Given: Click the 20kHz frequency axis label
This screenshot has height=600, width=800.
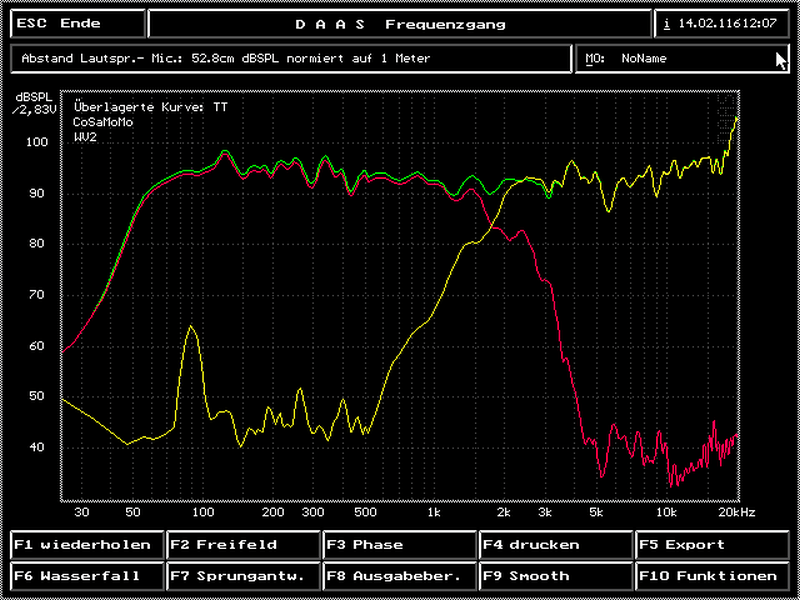Looking at the screenshot, I should (735, 512).
